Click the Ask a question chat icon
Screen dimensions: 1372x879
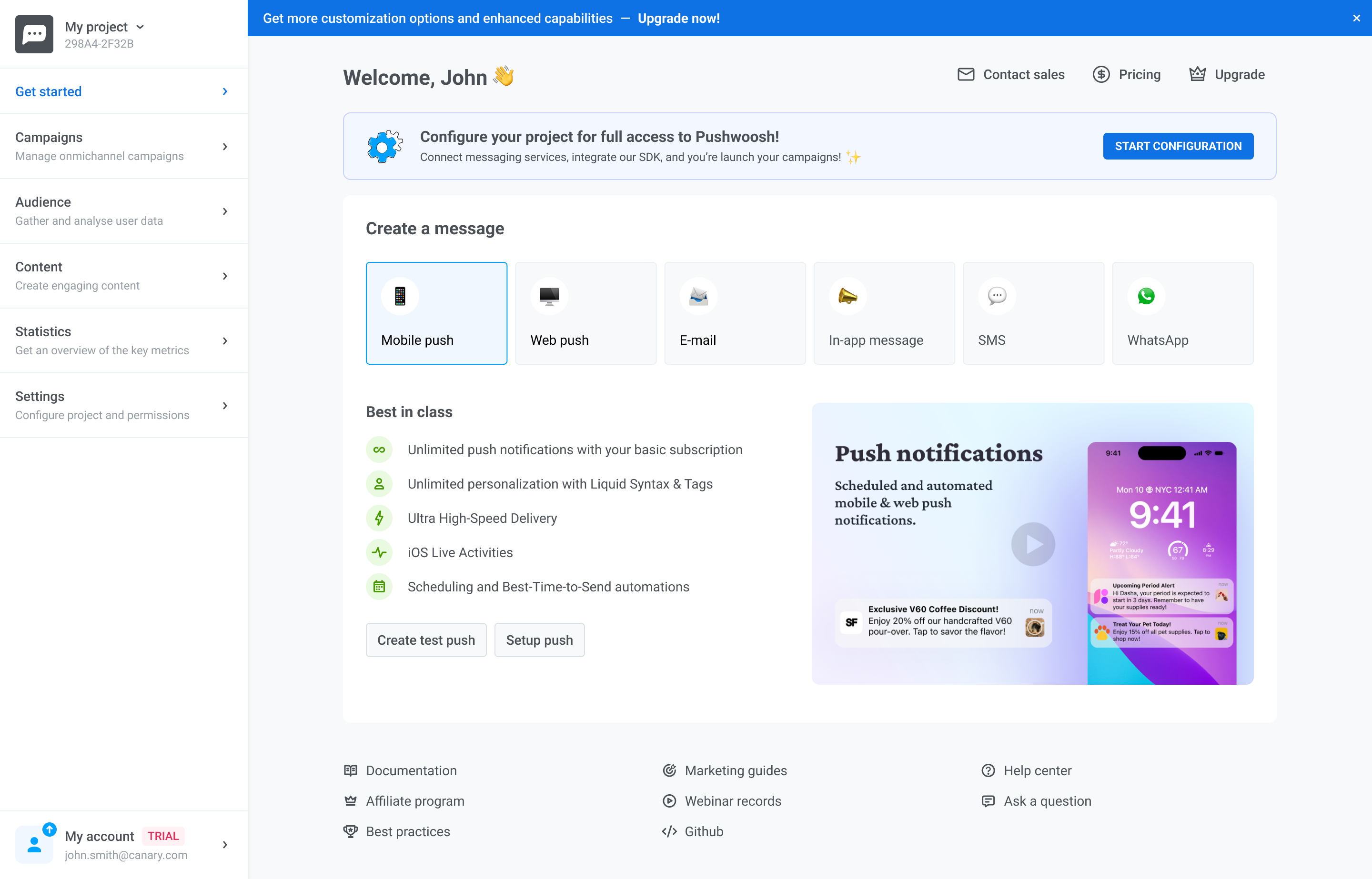(989, 801)
